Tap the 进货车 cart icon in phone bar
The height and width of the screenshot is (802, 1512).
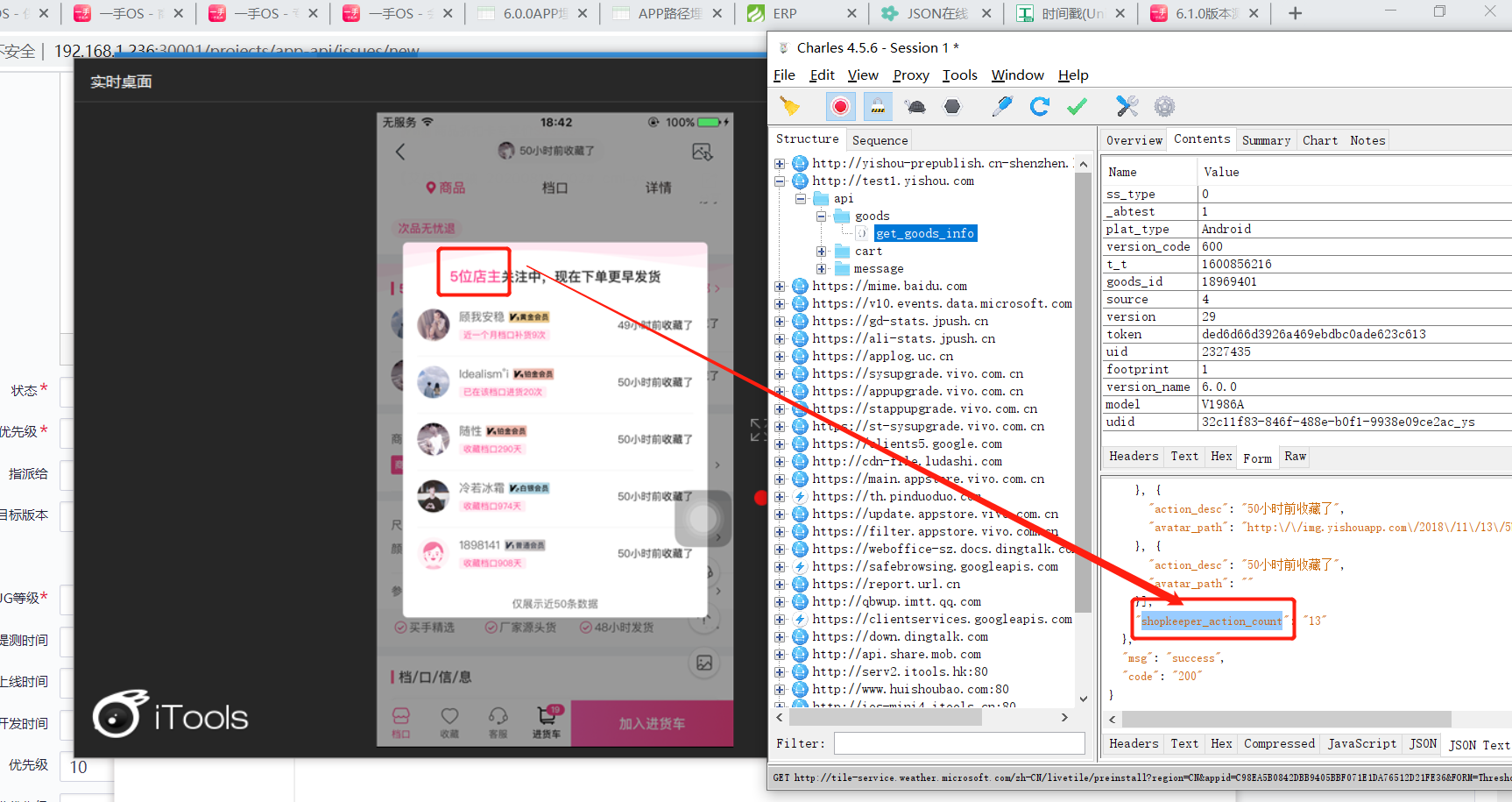547,721
